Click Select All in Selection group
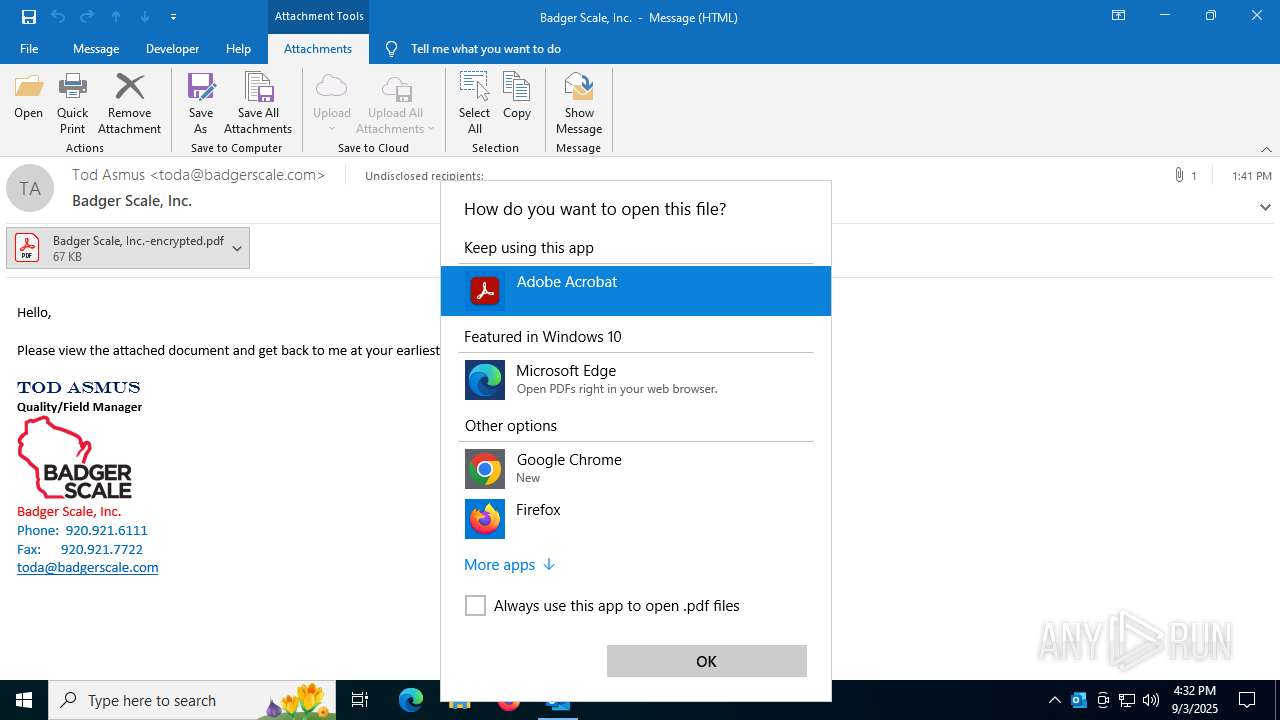1280x720 pixels. click(475, 103)
